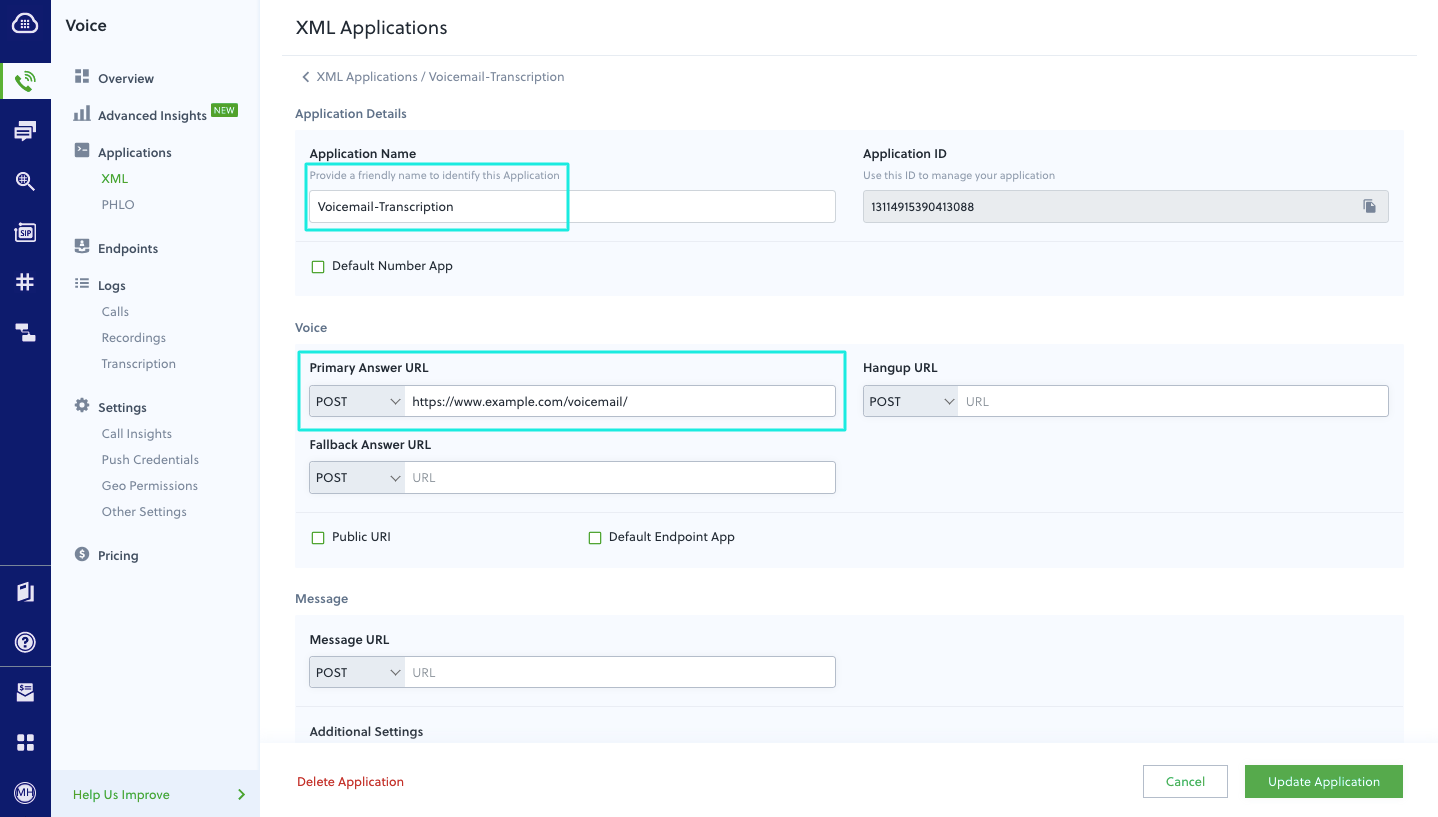Switch to the PHLO applications section

tap(117, 204)
